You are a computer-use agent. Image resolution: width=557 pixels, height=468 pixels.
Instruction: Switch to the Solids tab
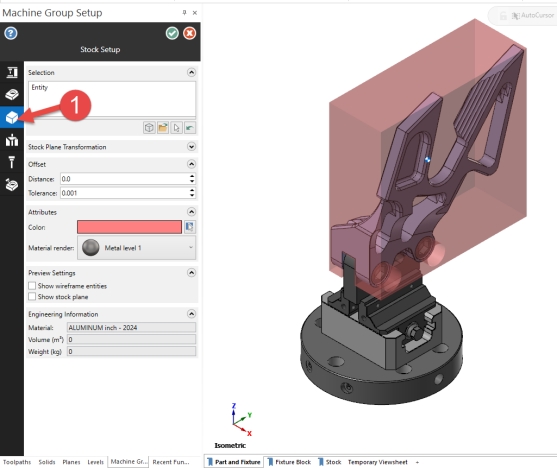point(47,462)
